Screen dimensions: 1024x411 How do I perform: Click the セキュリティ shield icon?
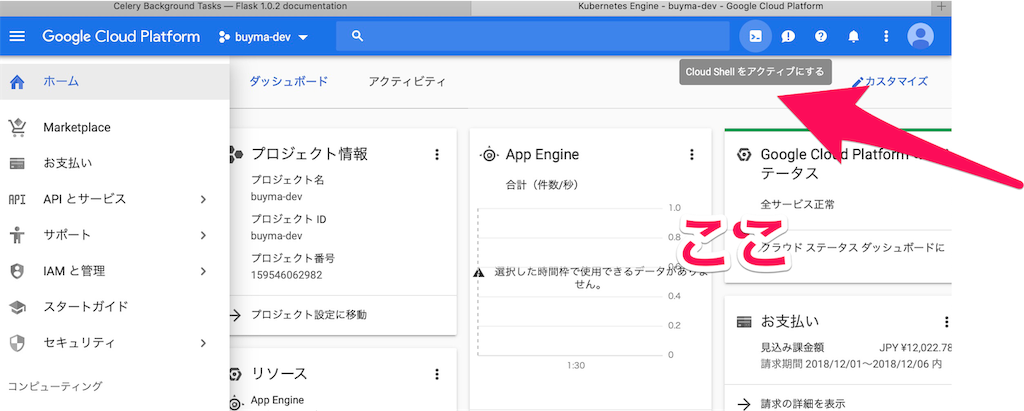point(18,342)
